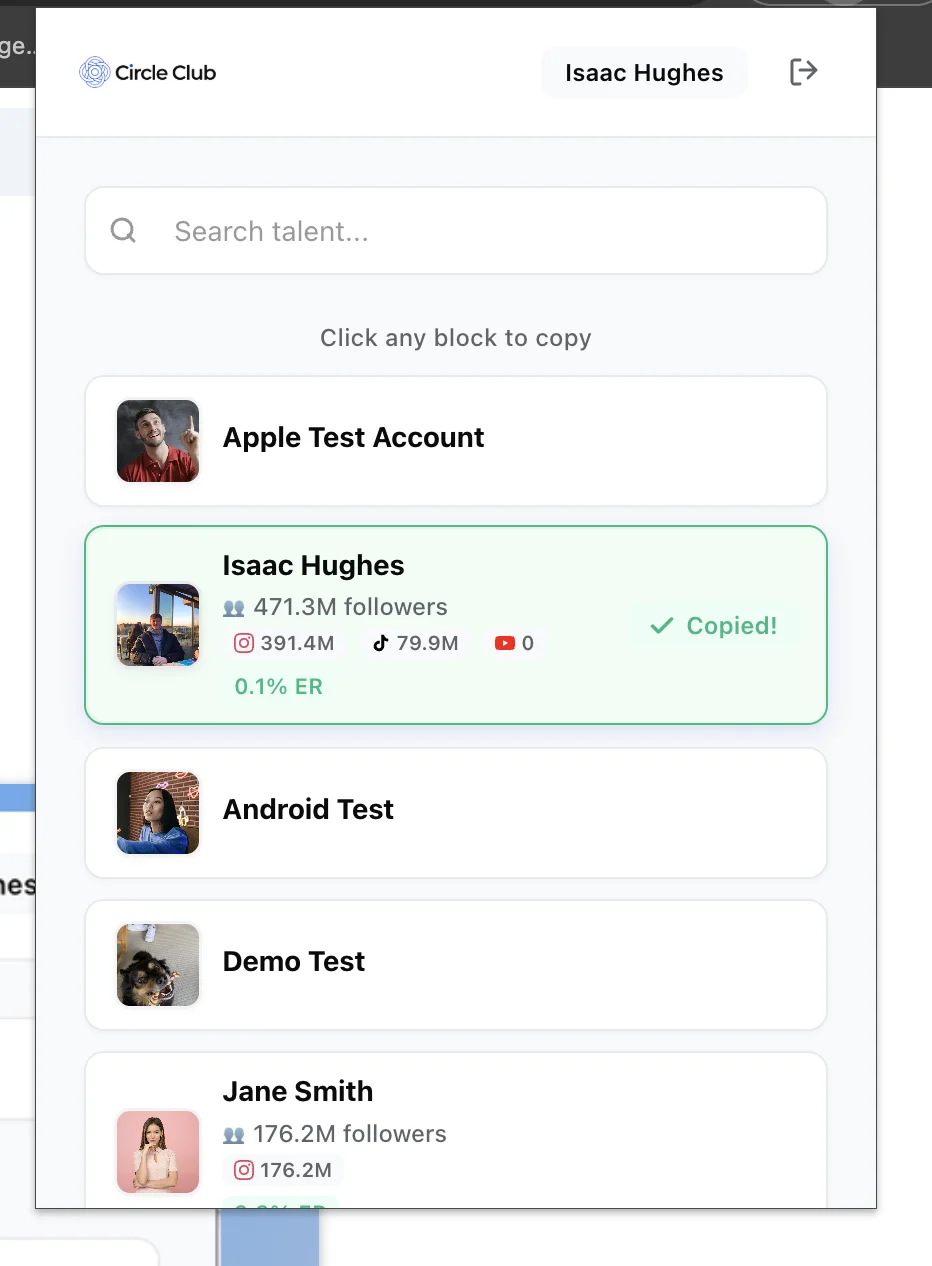
Task: Click the Isaac Hughes account name in header
Action: [x=644, y=71]
